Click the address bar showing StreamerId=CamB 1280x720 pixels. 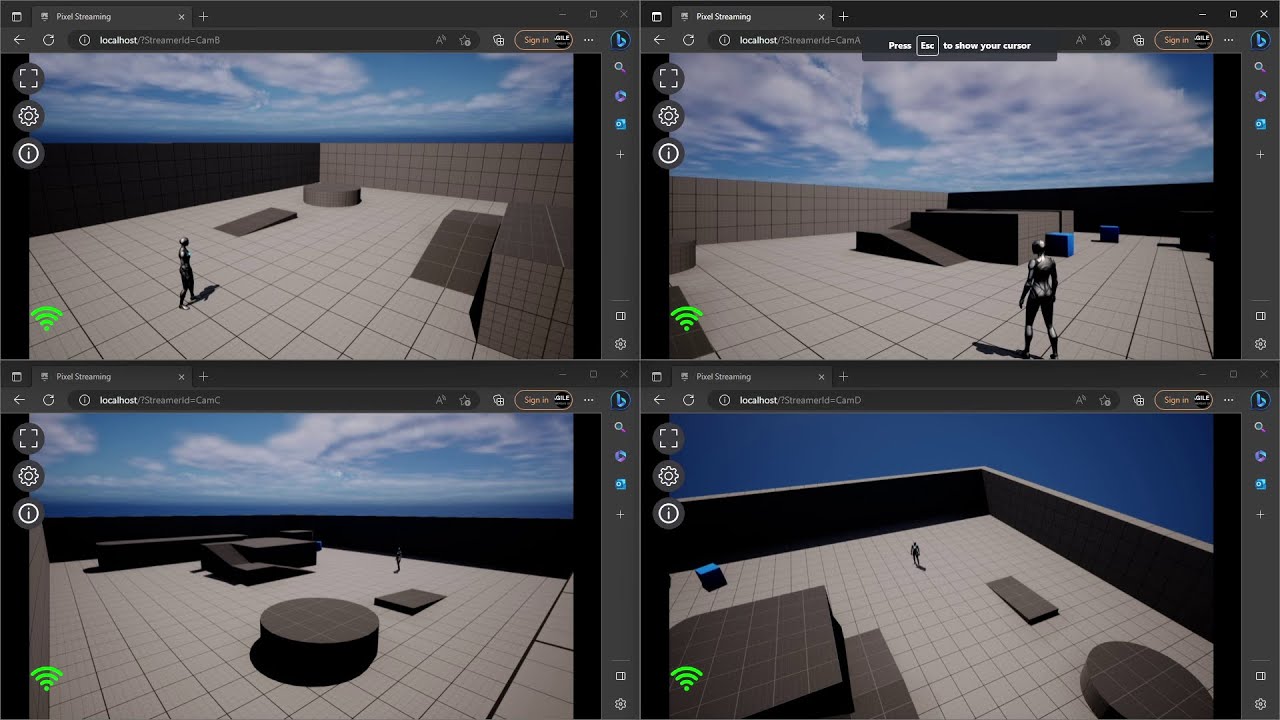point(273,40)
